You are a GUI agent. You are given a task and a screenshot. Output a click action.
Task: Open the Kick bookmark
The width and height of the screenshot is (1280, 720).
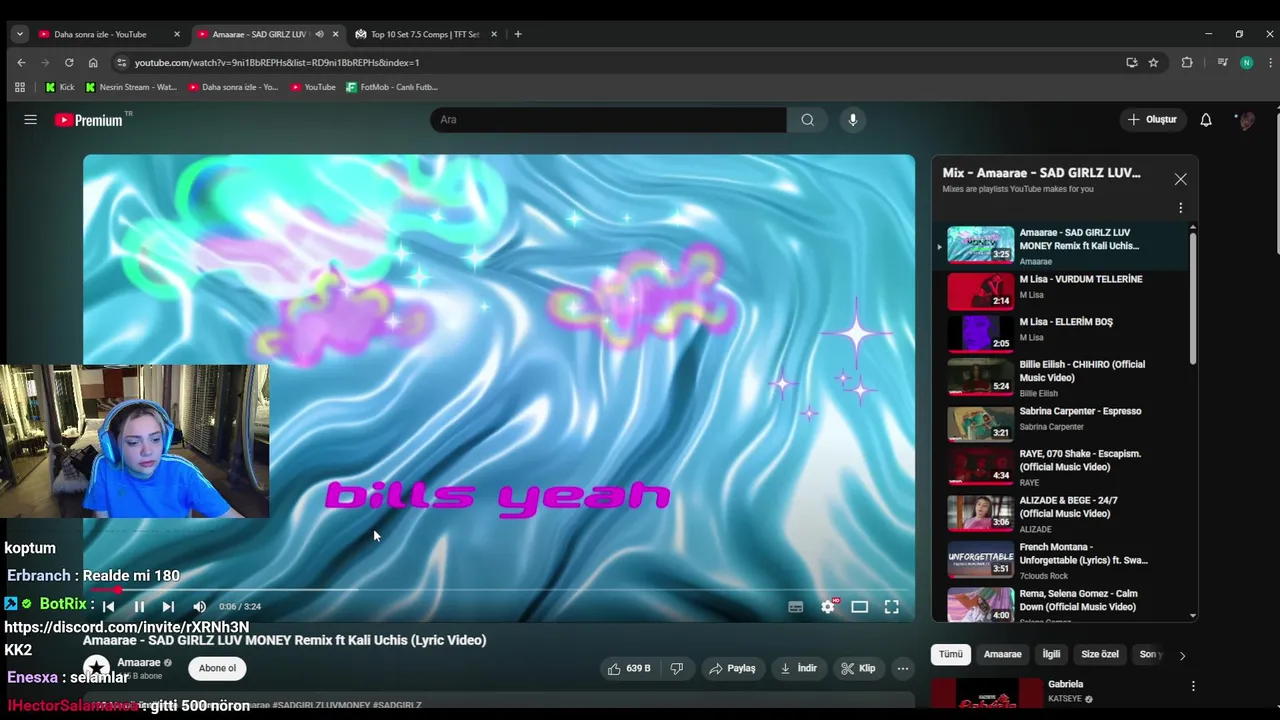point(59,87)
